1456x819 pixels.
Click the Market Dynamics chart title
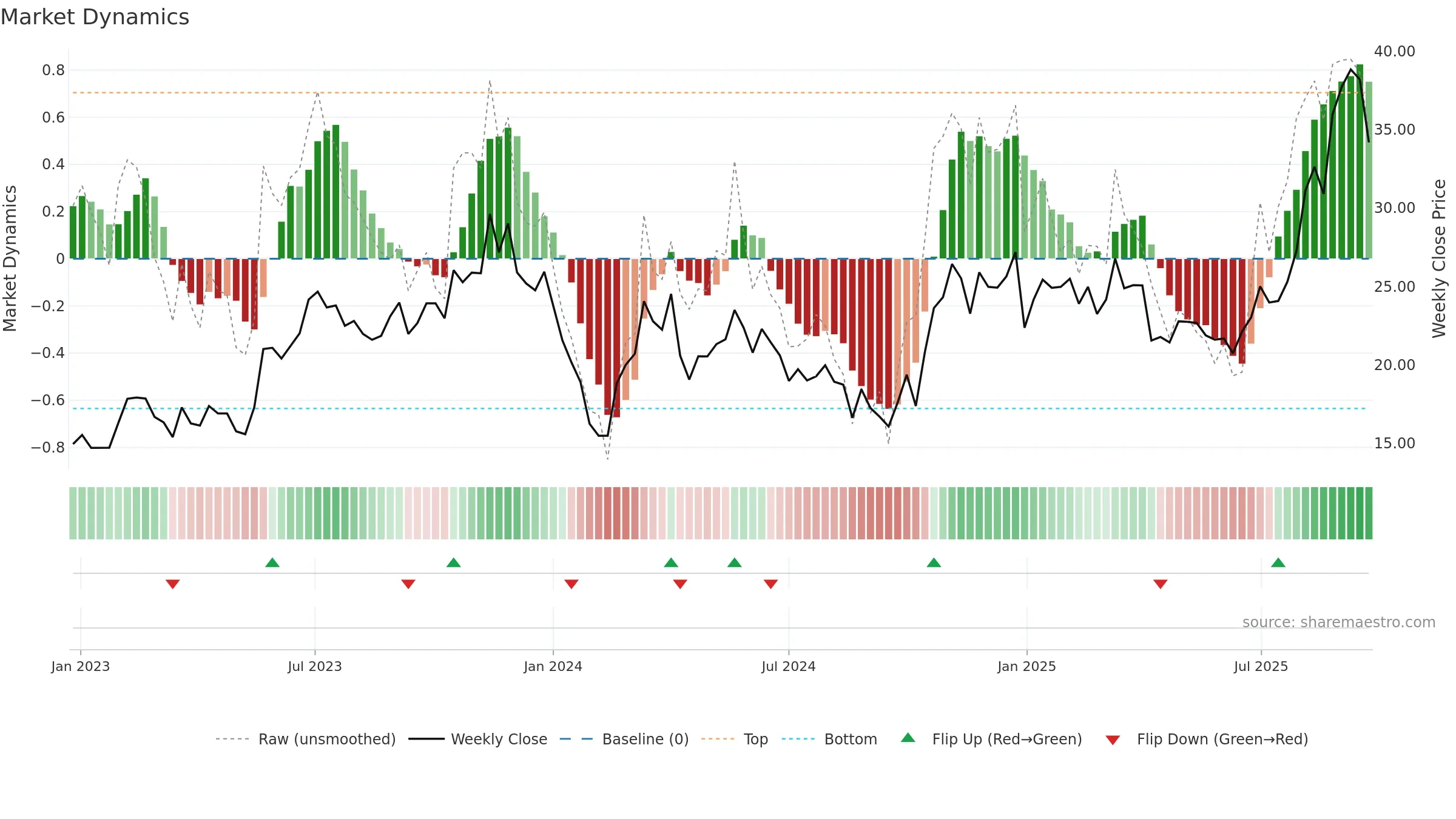95,17
